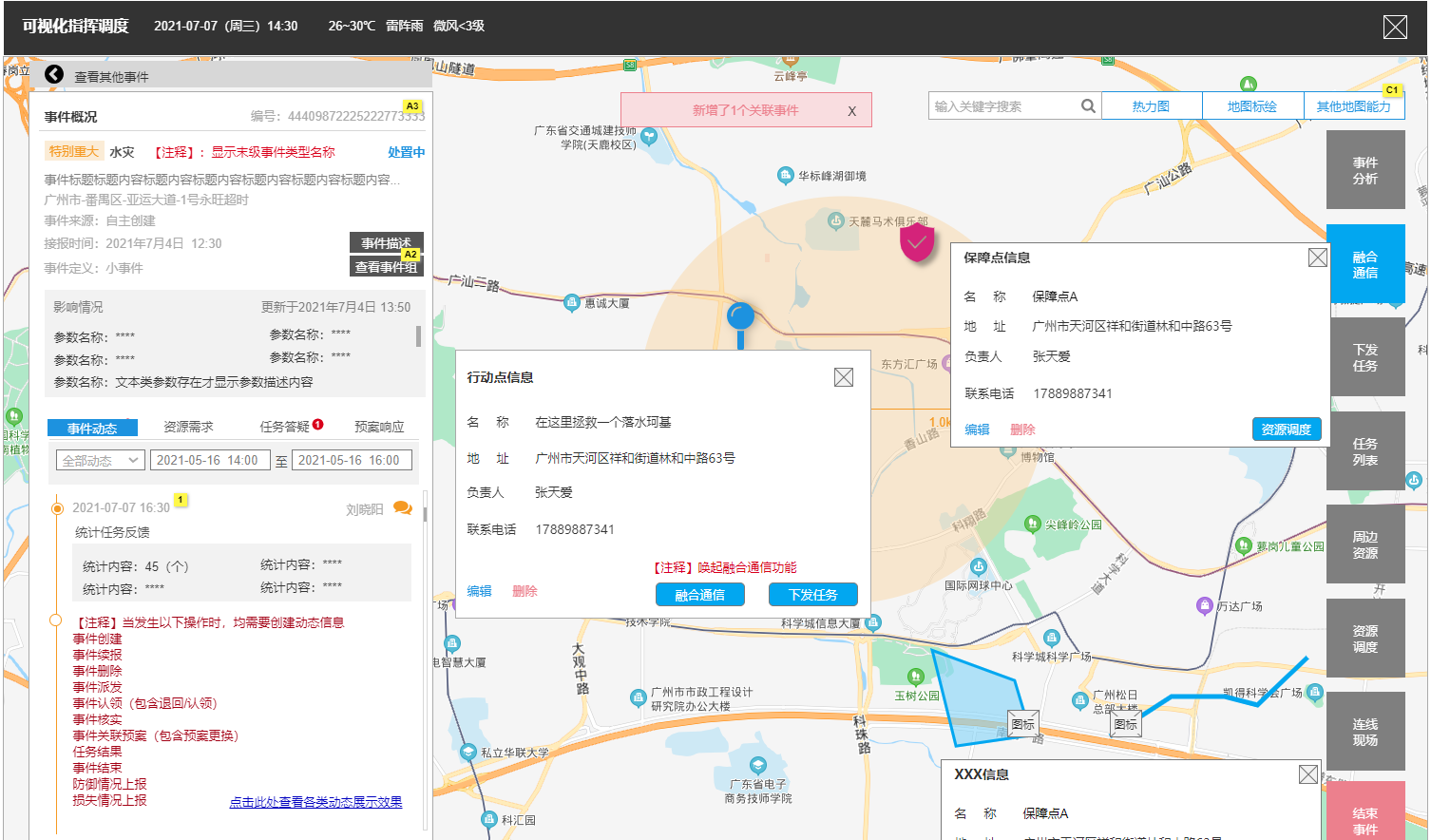Switch to the 事件动态 tab
The width and height of the screenshot is (1431, 840).
click(92, 428)
